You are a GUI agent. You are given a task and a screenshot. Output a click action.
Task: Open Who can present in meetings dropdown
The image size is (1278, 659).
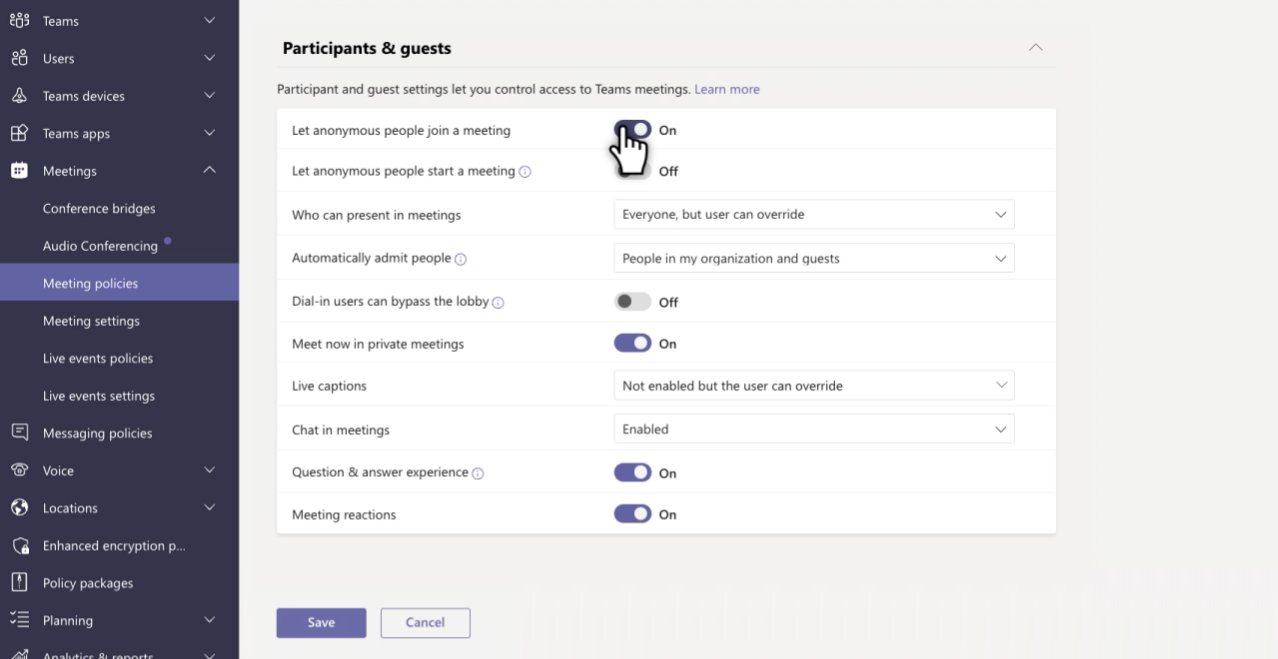[814, 214]
